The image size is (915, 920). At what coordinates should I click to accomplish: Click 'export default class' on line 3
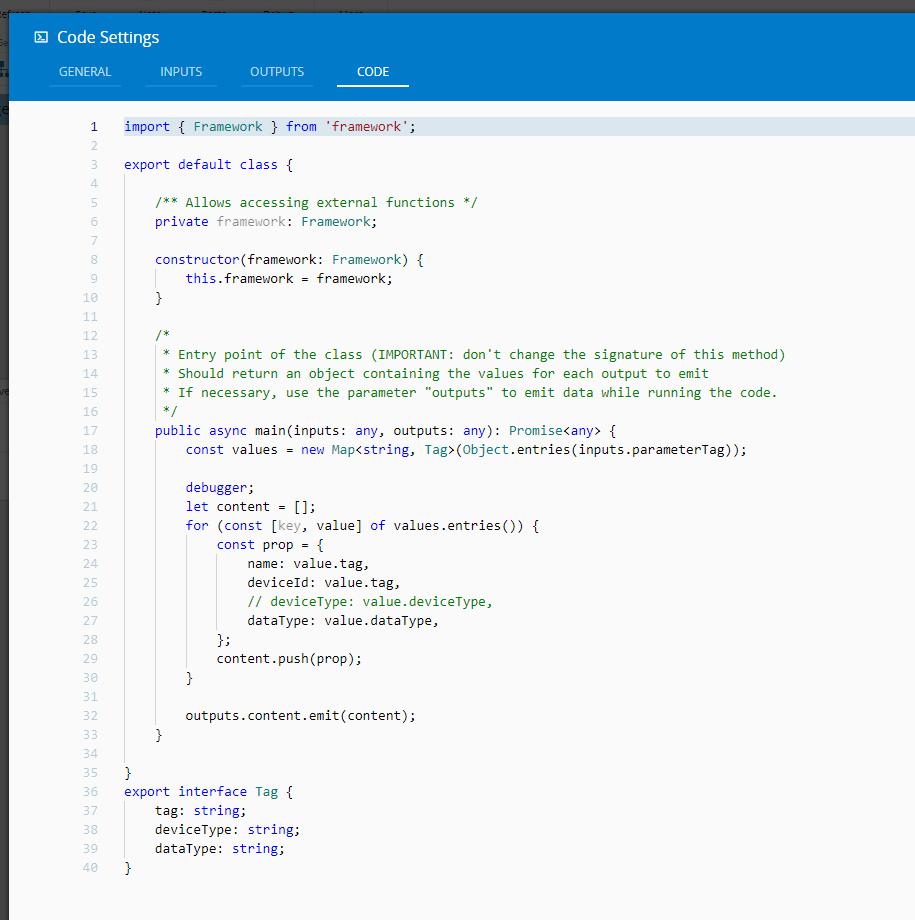[200, 165]
